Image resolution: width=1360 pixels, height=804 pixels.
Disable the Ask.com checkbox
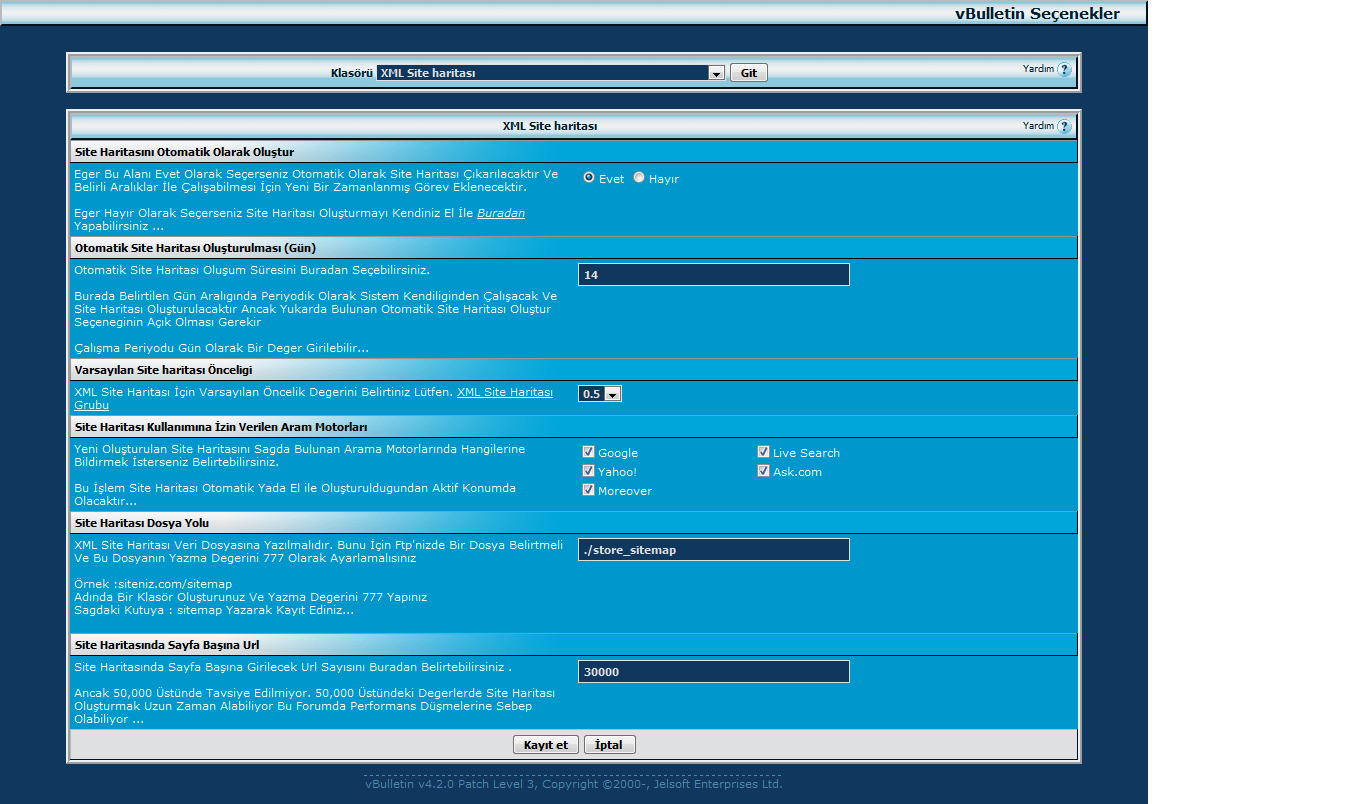(763, 471)
